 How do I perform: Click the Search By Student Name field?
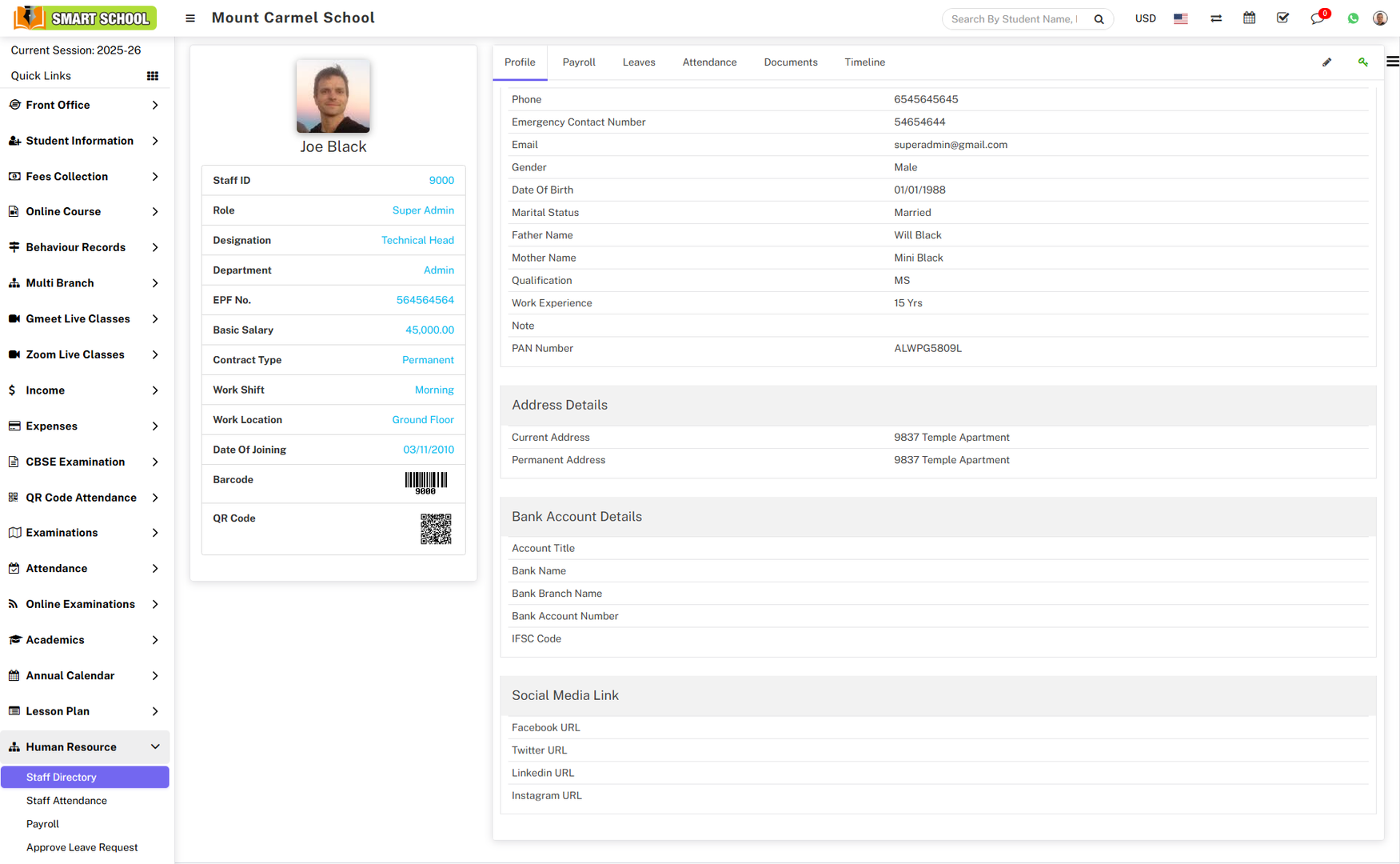1014,19
